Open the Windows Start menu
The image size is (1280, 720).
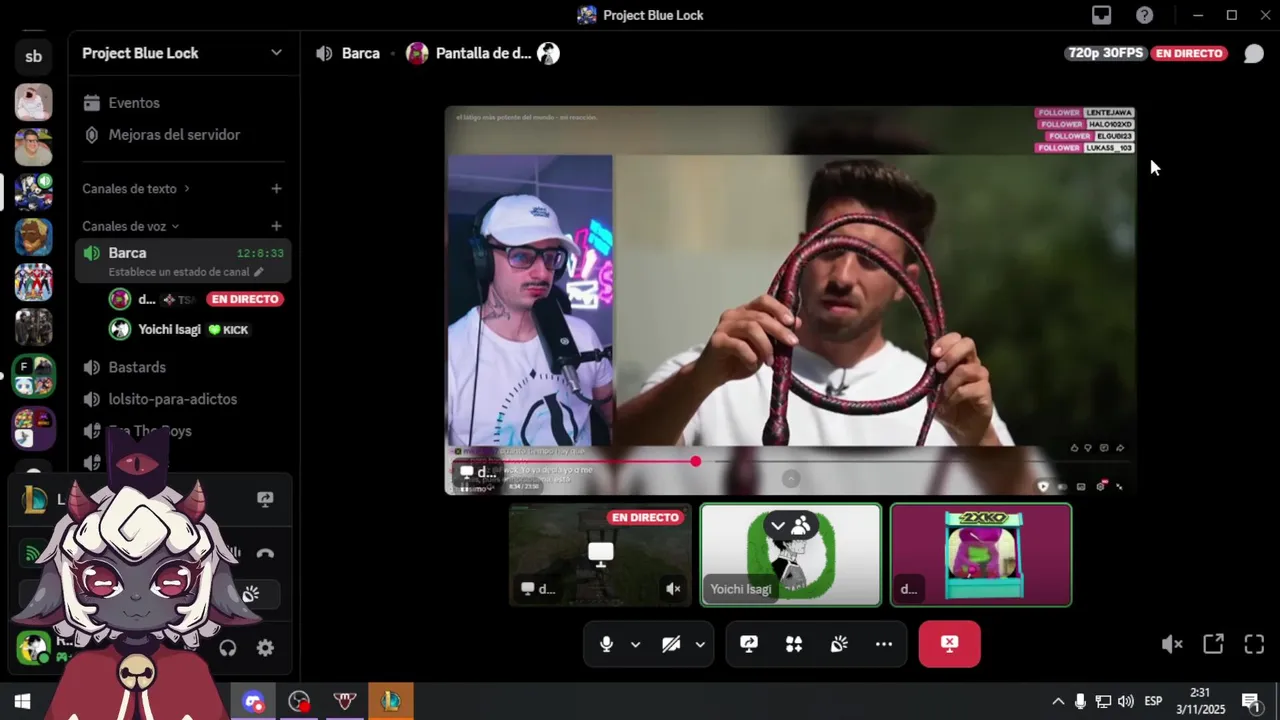click(22, 702)
